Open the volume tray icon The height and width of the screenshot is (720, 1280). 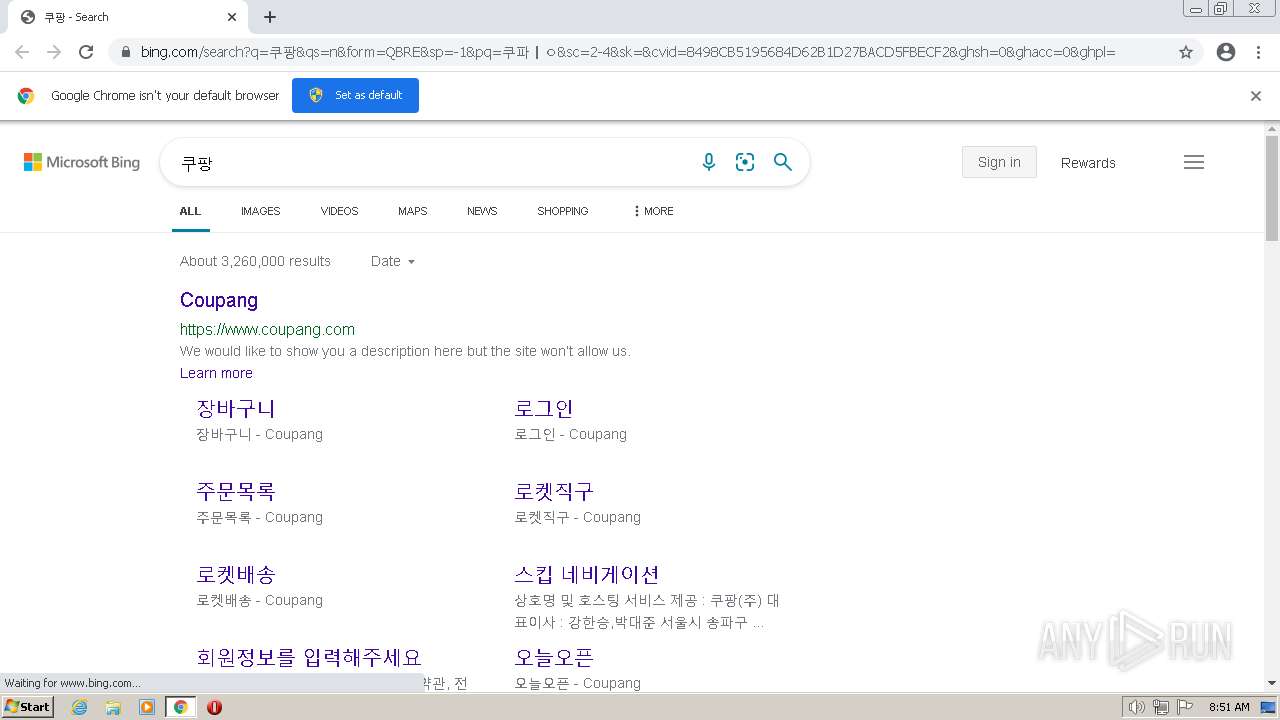click(x=1136, y=707)
